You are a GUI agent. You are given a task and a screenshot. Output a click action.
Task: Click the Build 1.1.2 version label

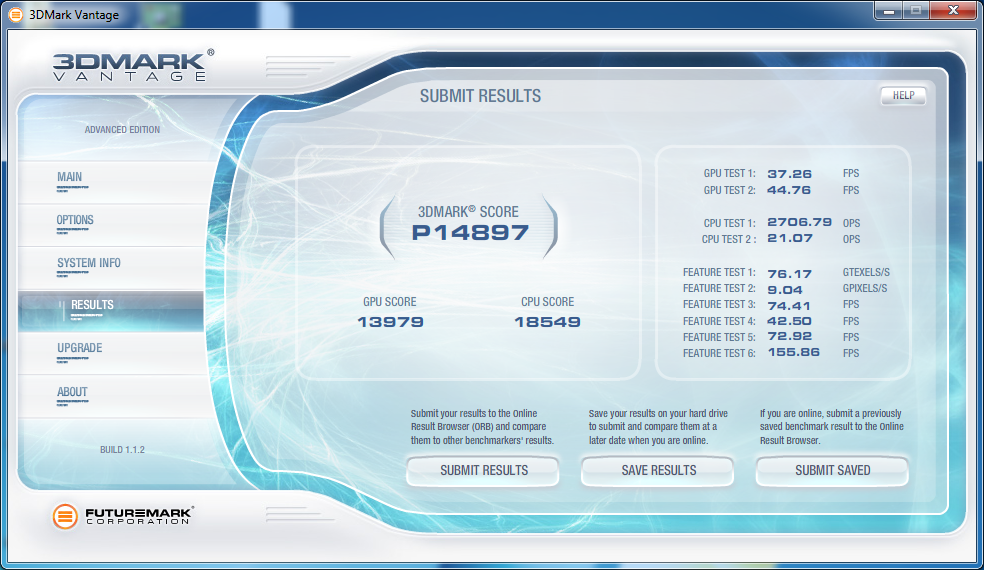(x=122, y=450)
